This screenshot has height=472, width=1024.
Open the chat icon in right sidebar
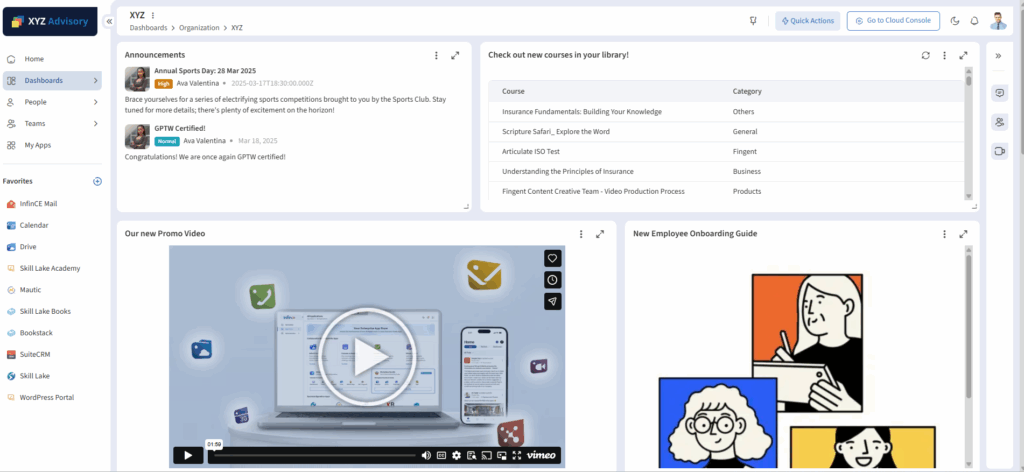(999, 93)
